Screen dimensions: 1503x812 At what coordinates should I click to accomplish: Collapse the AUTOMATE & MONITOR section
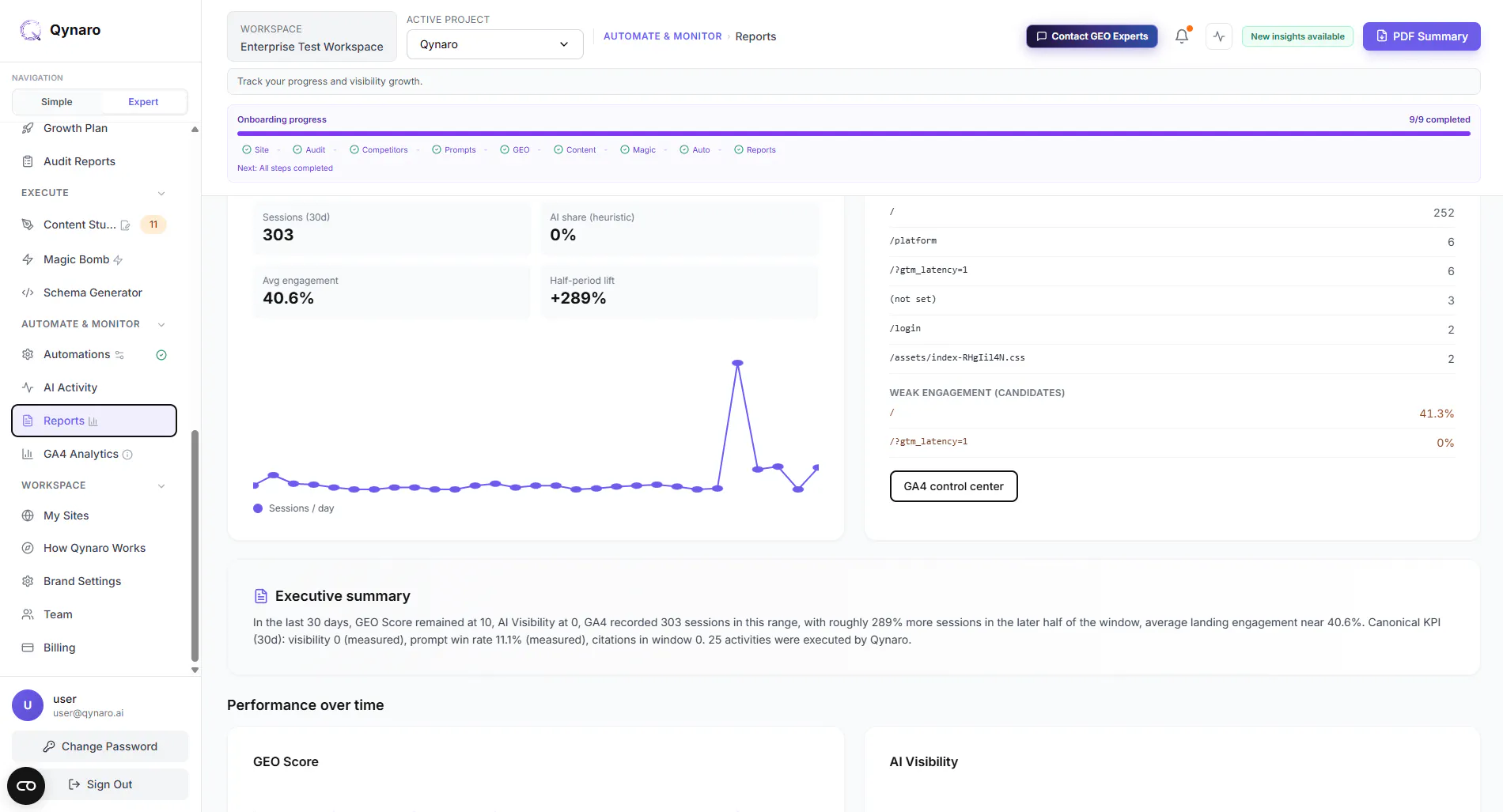pos(161,324)
